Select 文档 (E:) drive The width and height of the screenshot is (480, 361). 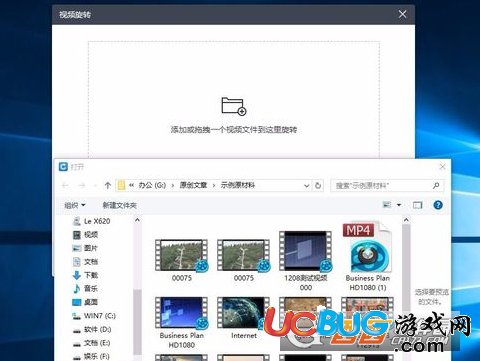(x=92, y=343)
